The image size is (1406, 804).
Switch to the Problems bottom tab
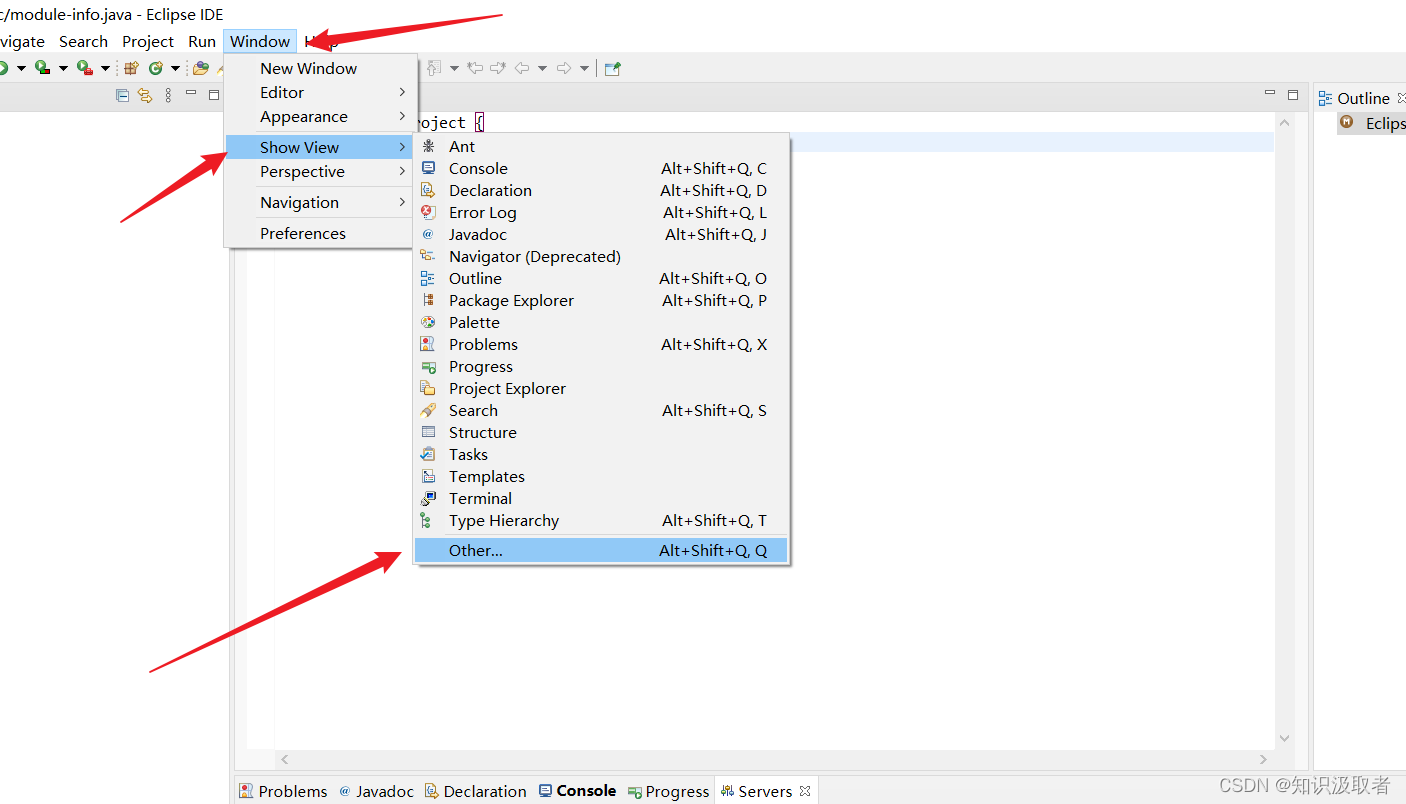click(x=283, y=791)
